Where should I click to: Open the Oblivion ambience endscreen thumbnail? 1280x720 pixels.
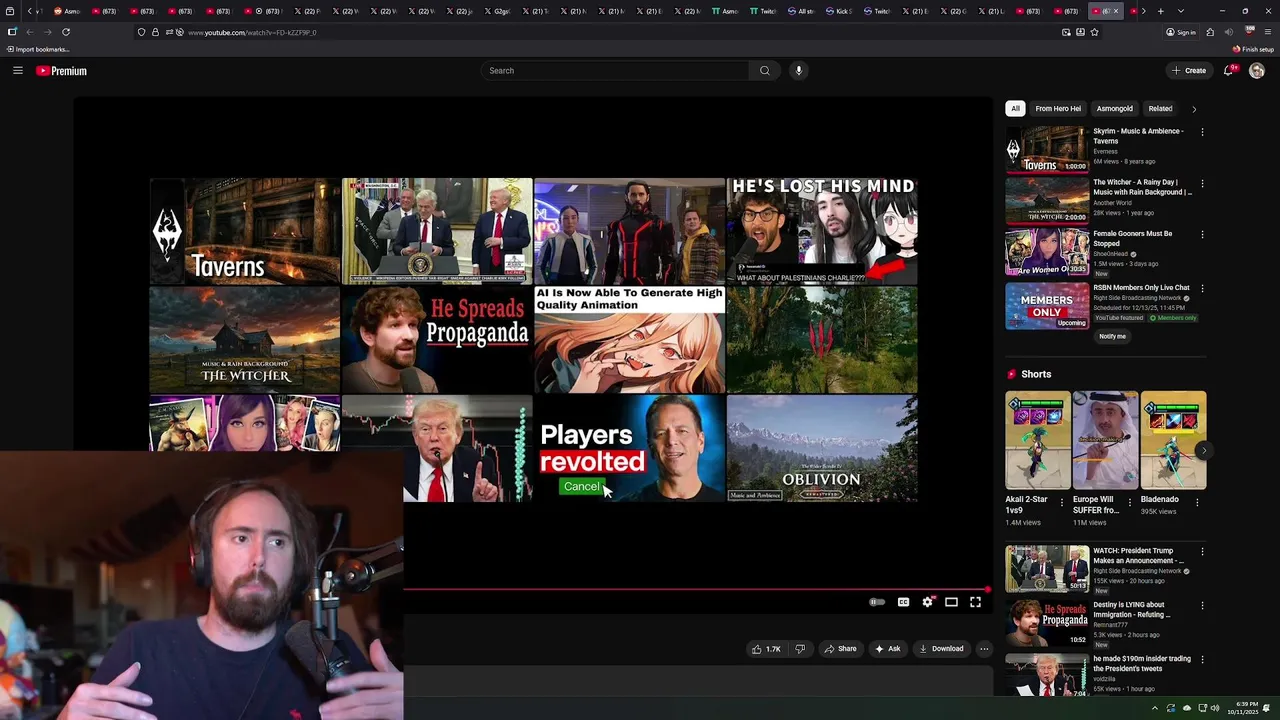tap(822, 448)
